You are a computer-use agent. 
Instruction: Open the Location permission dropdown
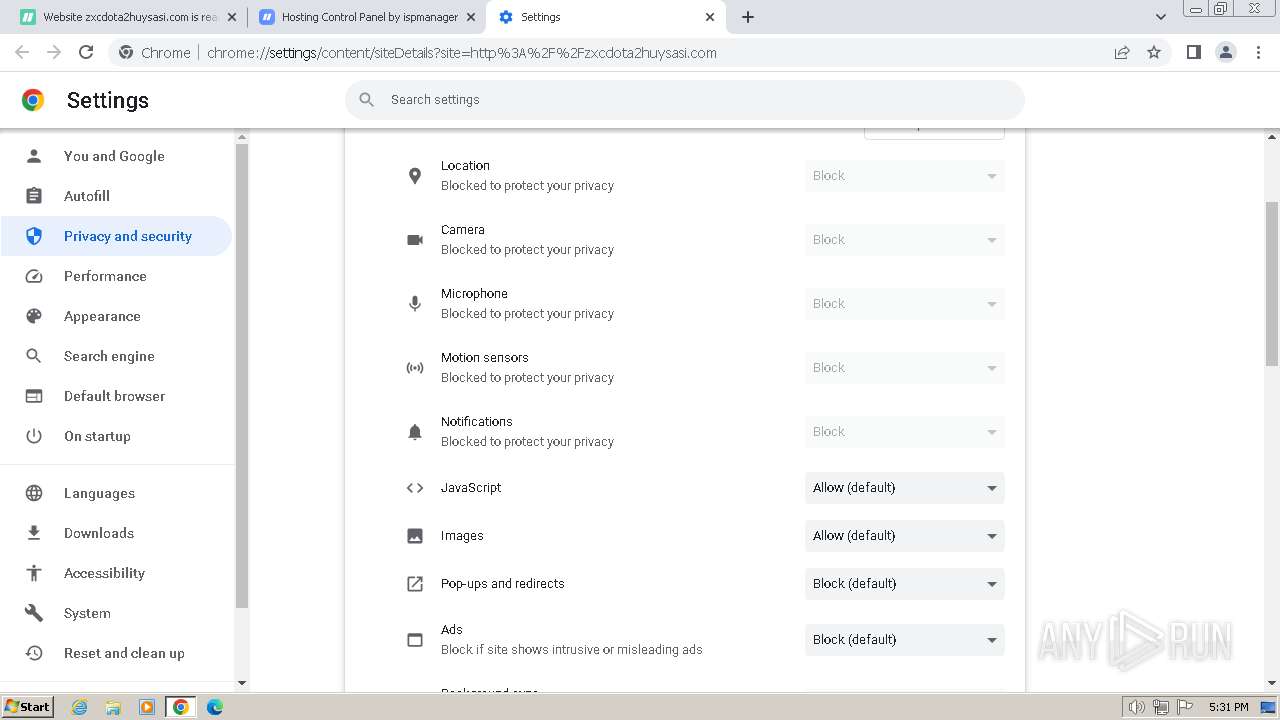(x=905, y=176)
